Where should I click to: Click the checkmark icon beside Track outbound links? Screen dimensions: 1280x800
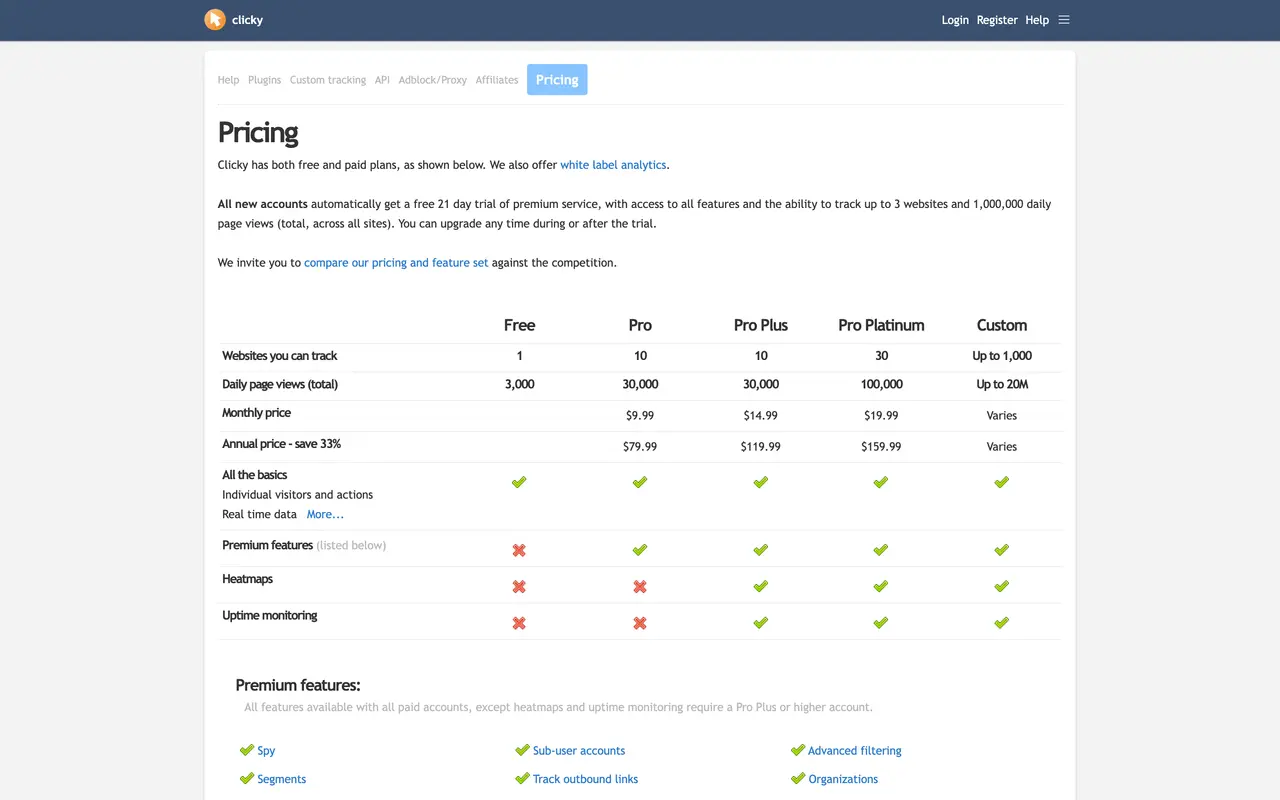522,778
